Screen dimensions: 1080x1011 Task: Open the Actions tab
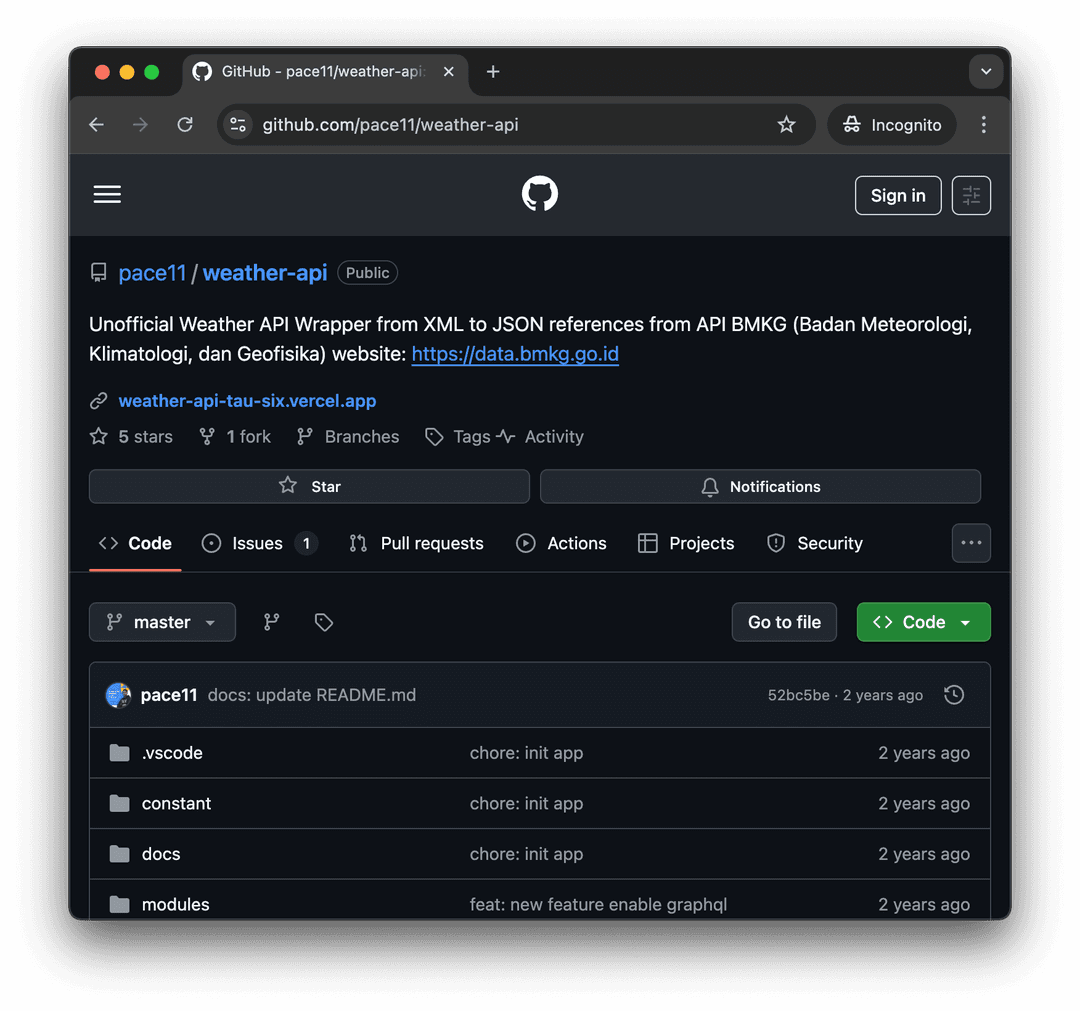[561, 543]
